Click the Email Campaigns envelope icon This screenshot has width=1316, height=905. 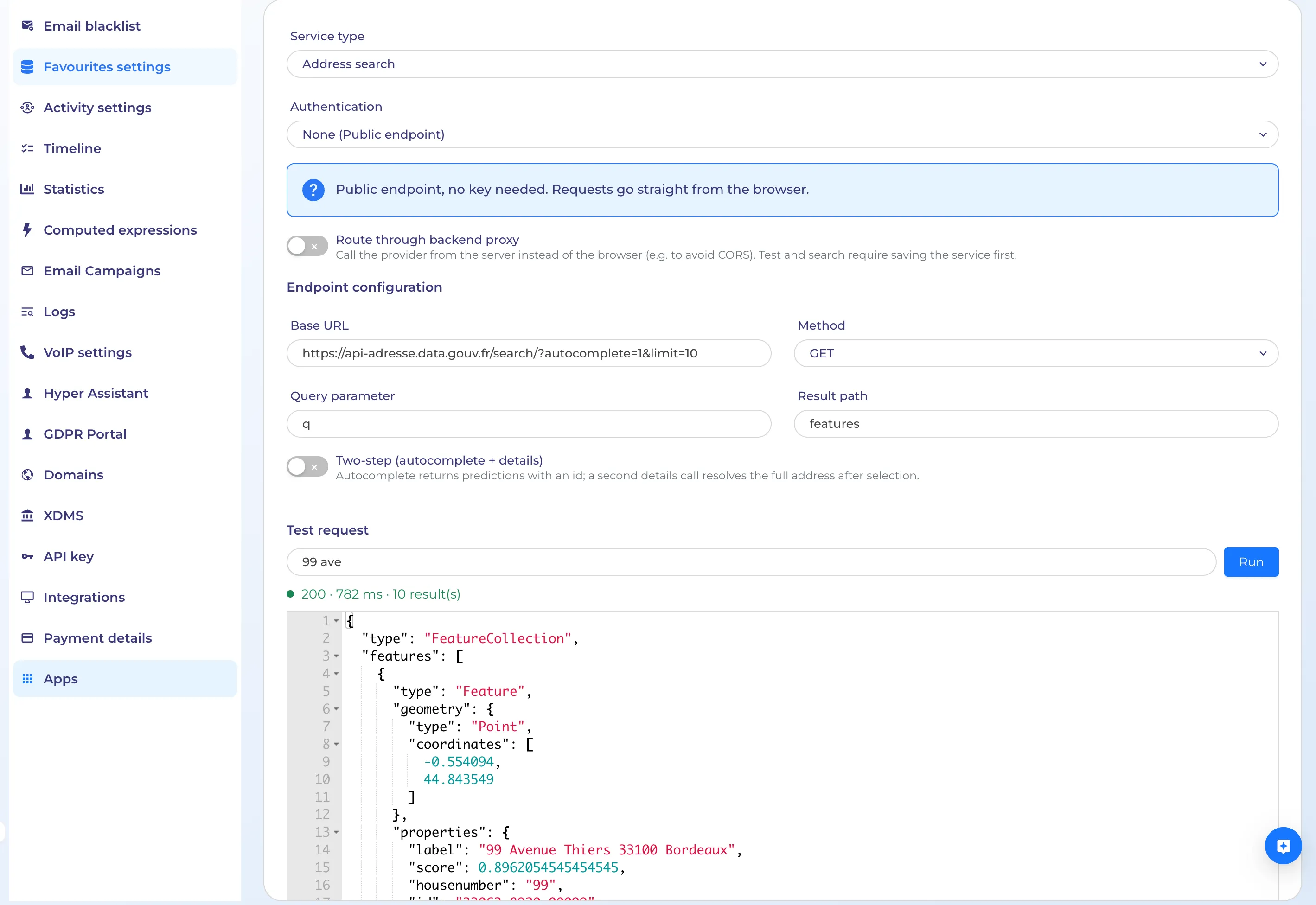click(27, 270)
